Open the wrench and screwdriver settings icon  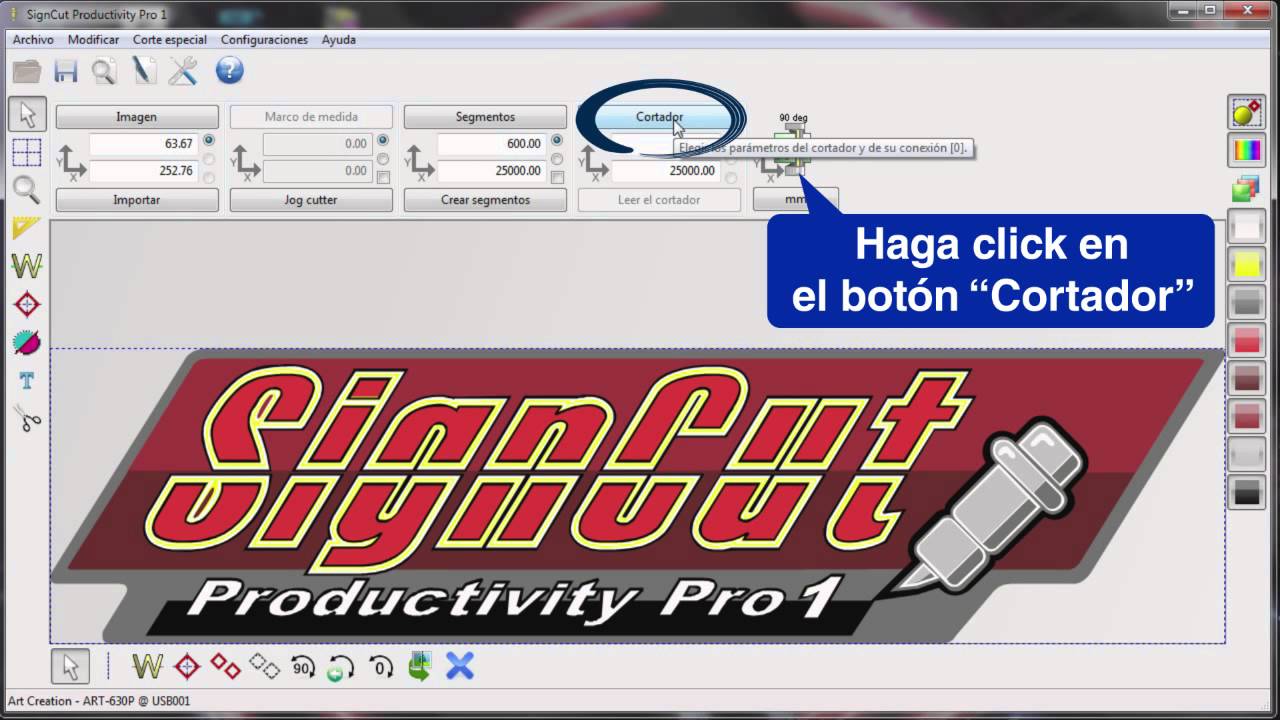click(183, 71)
